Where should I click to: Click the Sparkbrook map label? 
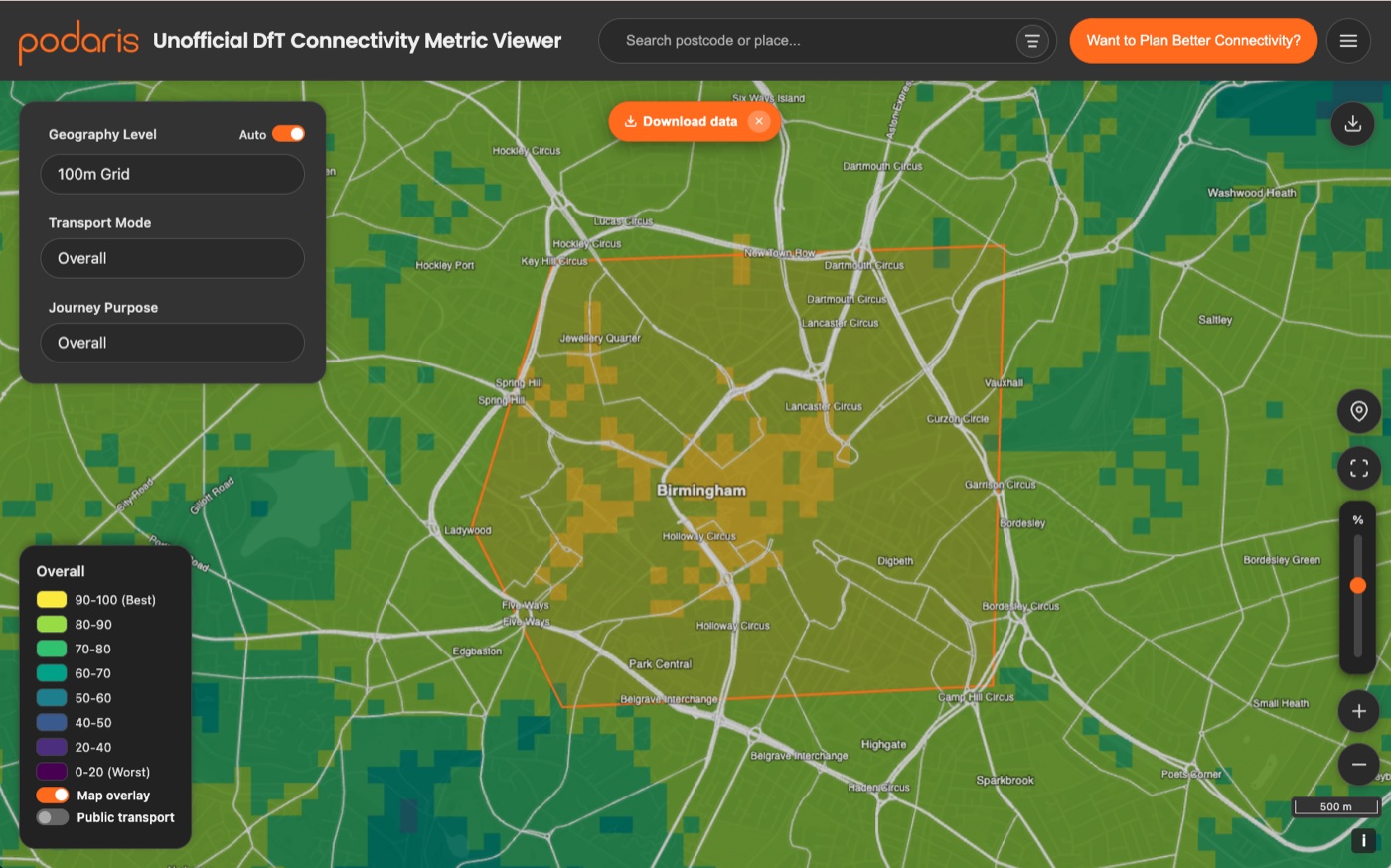1005,781
